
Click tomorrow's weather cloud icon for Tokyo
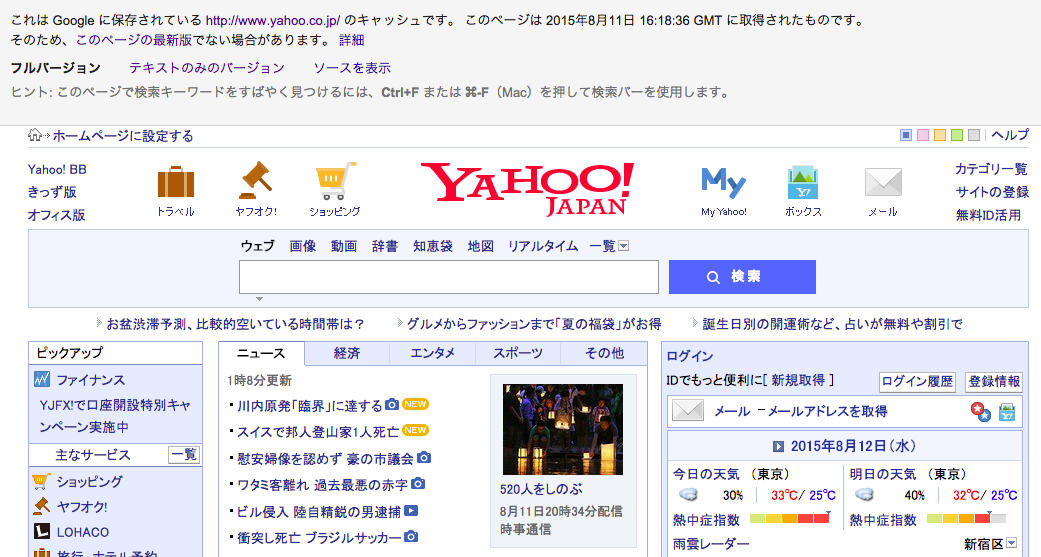(864, 495)
